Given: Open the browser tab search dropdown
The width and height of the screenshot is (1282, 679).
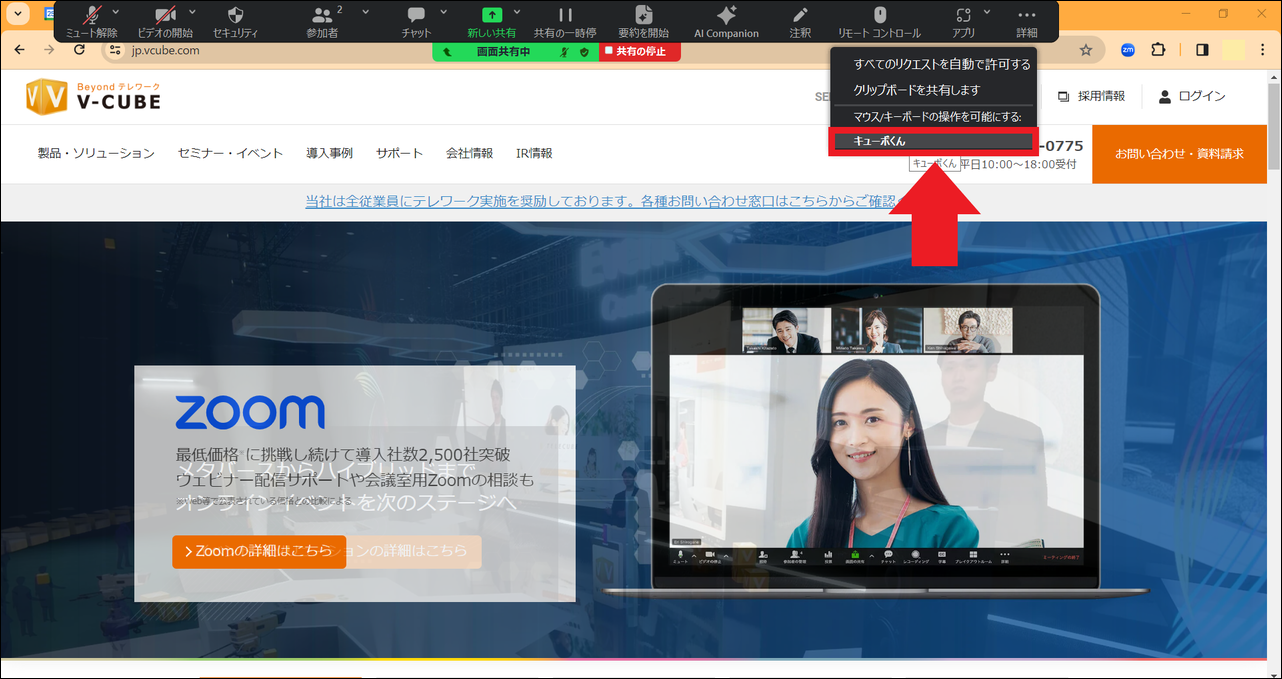Looking at the screenshot, I should click(x=19, y=14).
